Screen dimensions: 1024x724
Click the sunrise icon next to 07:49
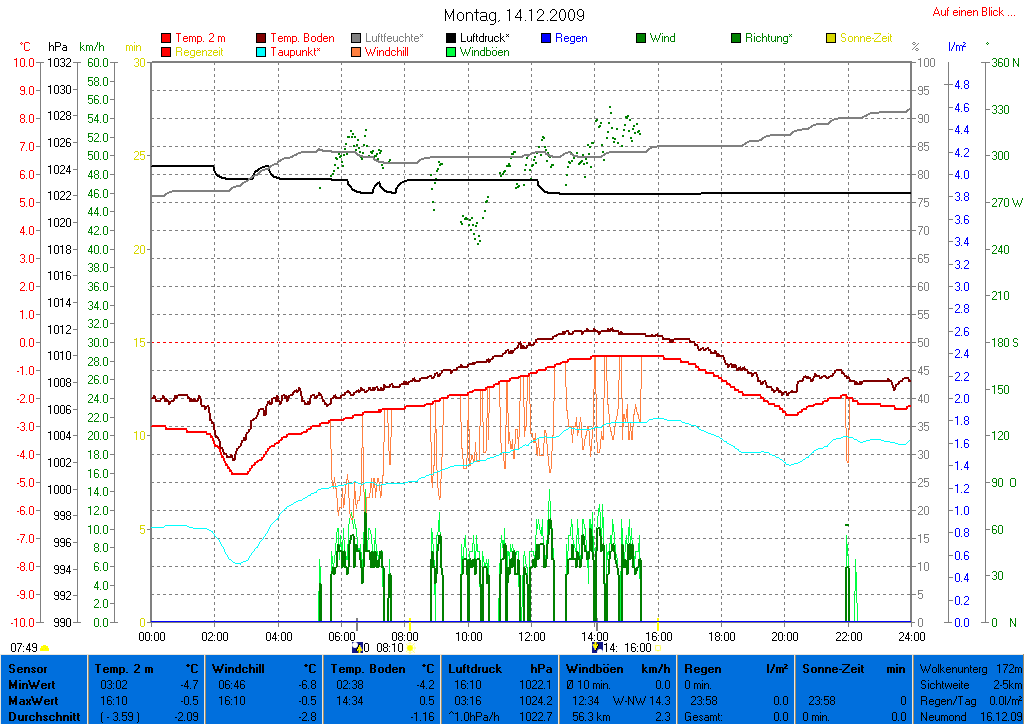(x=45, y=648)
